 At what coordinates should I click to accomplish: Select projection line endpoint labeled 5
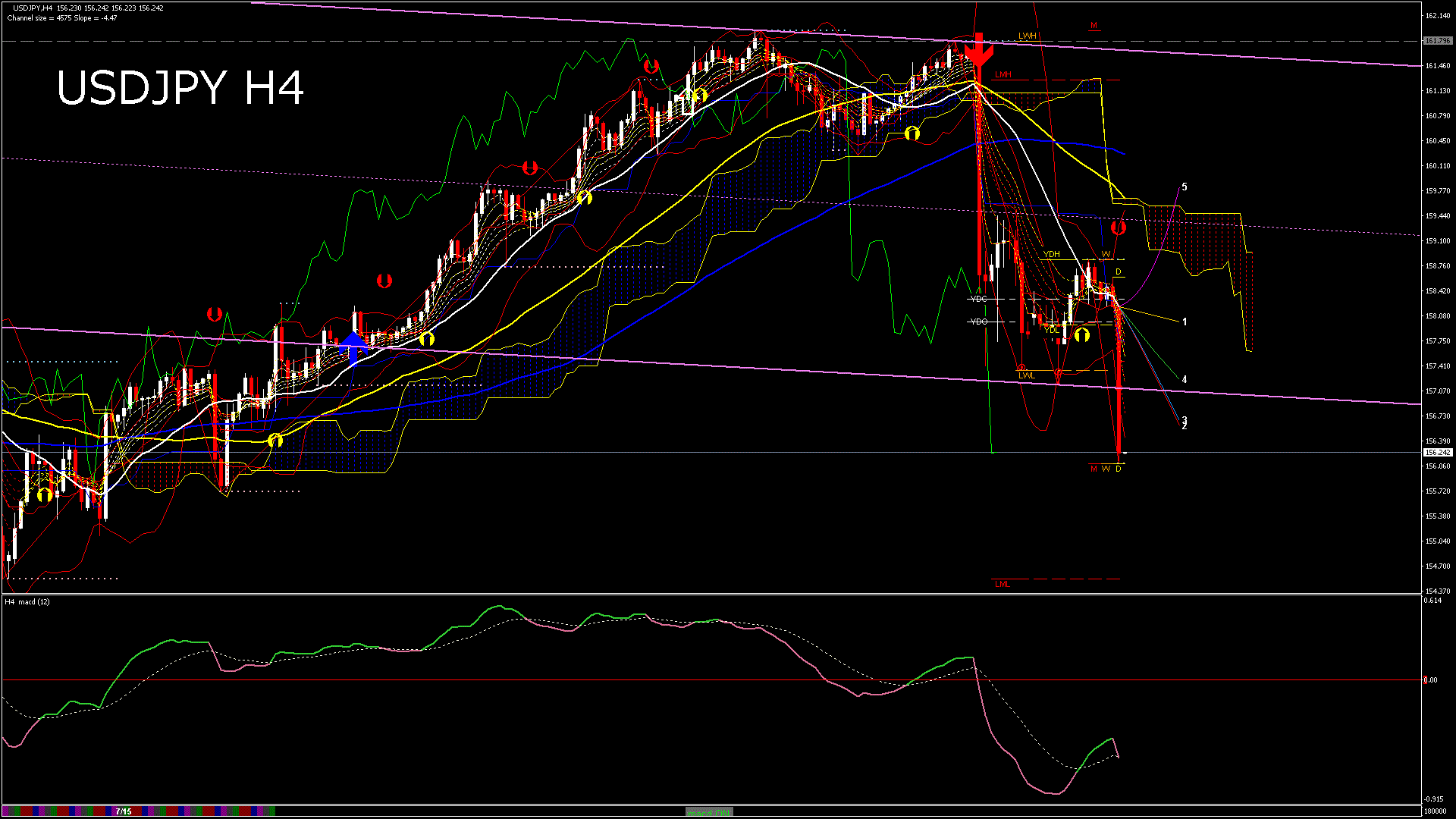(1185, 187)
